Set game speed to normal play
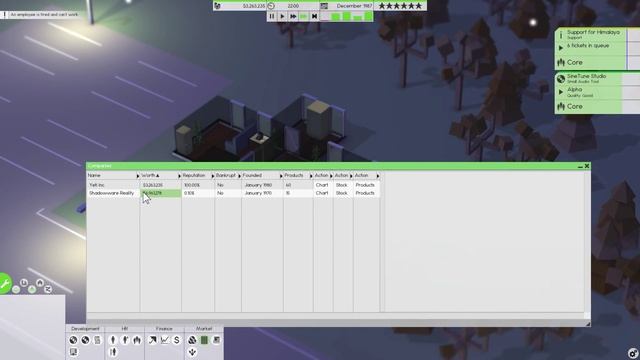Image resolution: width=640 pixels, height=360 pixels. tap(282, 16)
